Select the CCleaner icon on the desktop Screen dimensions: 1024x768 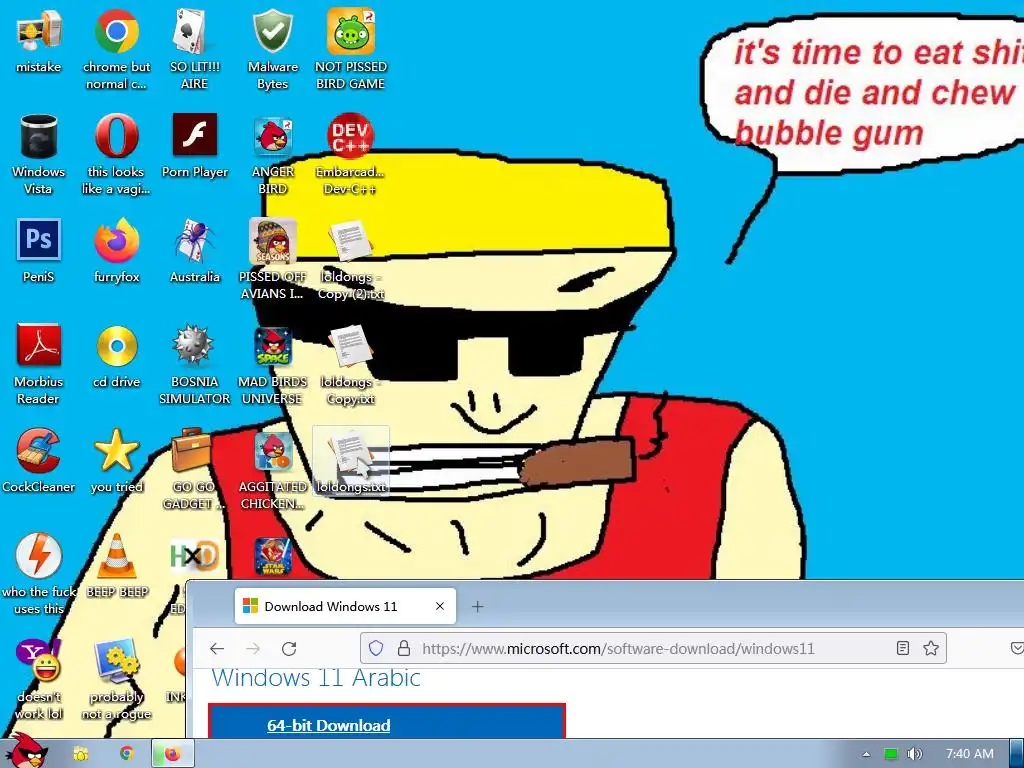coord(39,451)
